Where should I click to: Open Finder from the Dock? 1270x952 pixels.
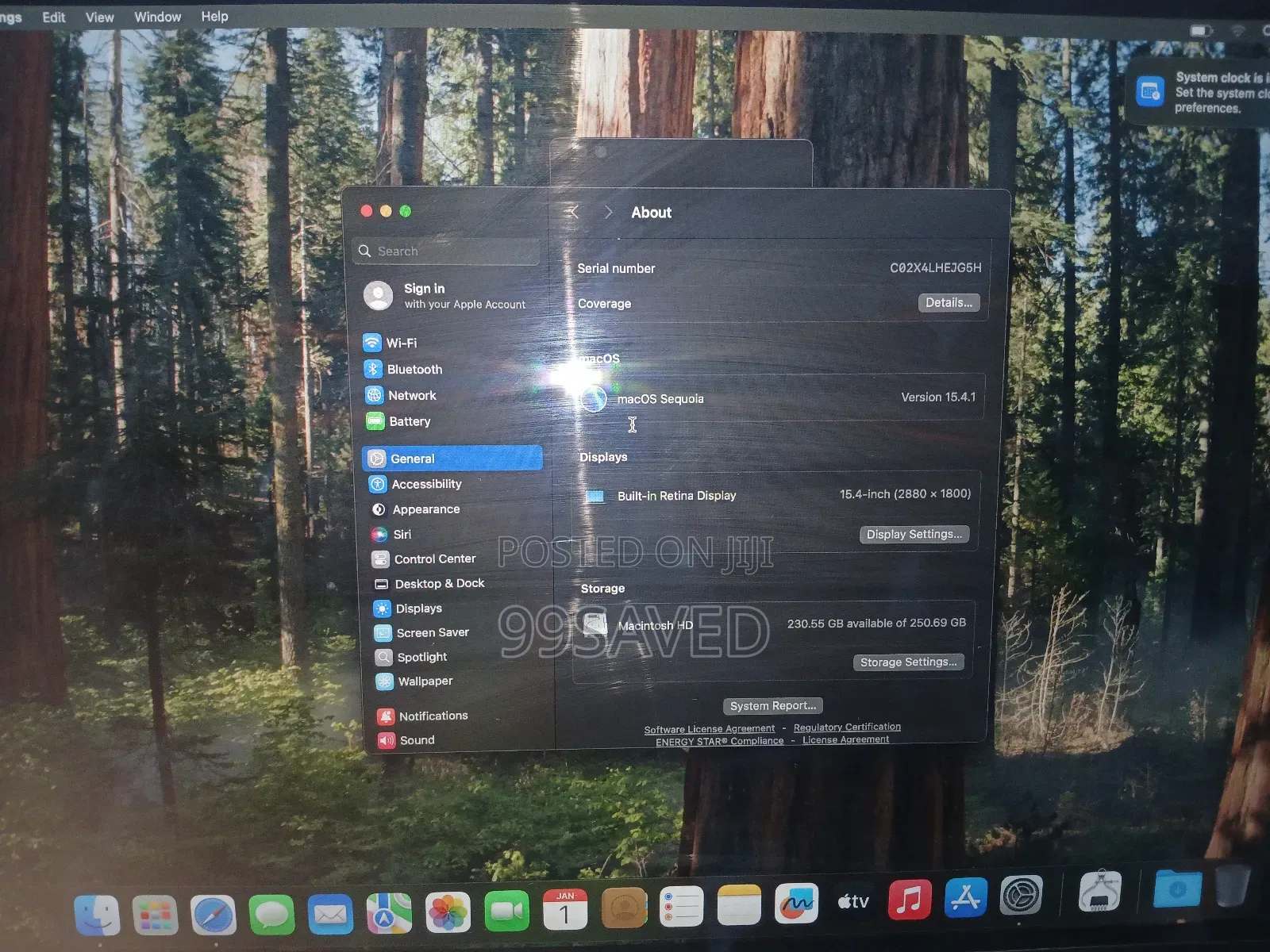tap(97, 915)
